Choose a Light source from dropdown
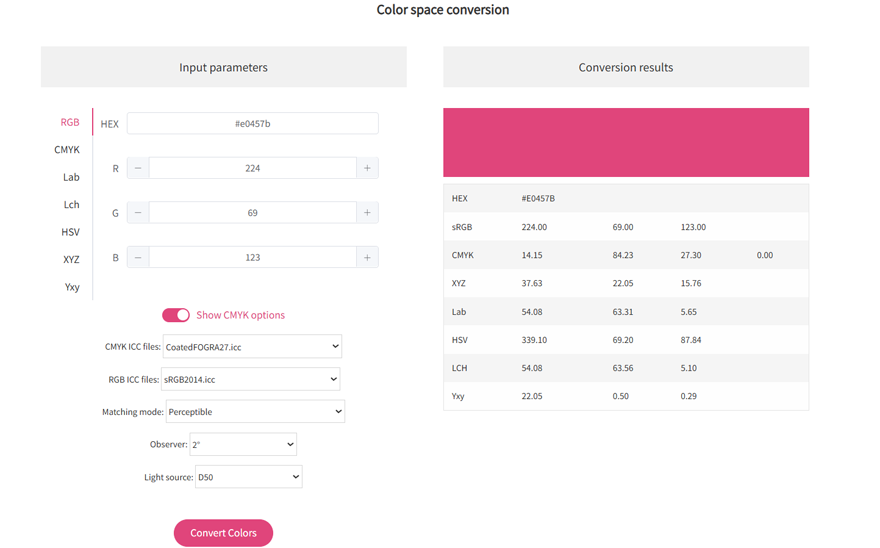Image resolution: width=880 pixels, height=548 pixels. tap(247, 477)
